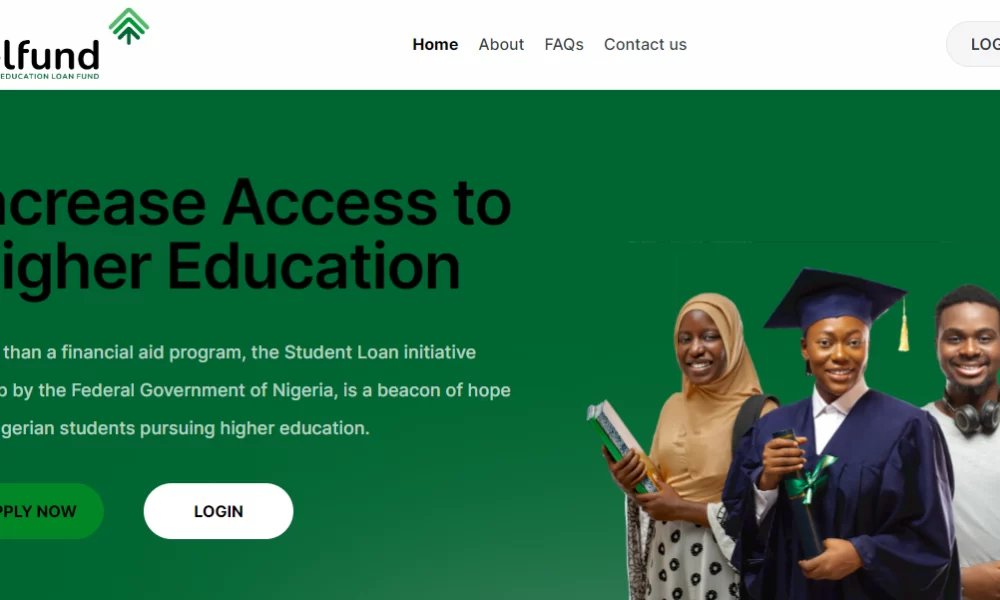The width and height of the screenshot is (1000, 600).
Task: Go to the About page
Action: pyautogui.click(x=501, y=45)
